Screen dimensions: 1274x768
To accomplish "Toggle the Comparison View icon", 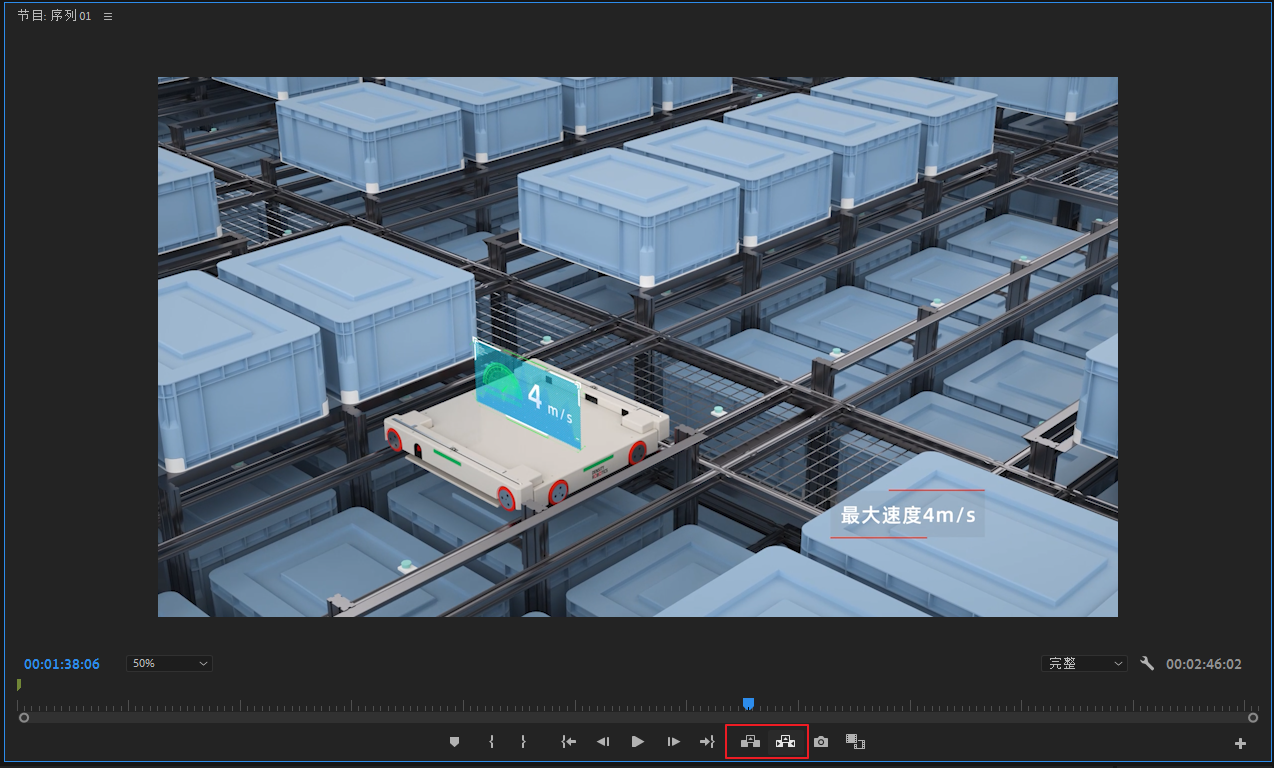I will (x=855, y=742).
